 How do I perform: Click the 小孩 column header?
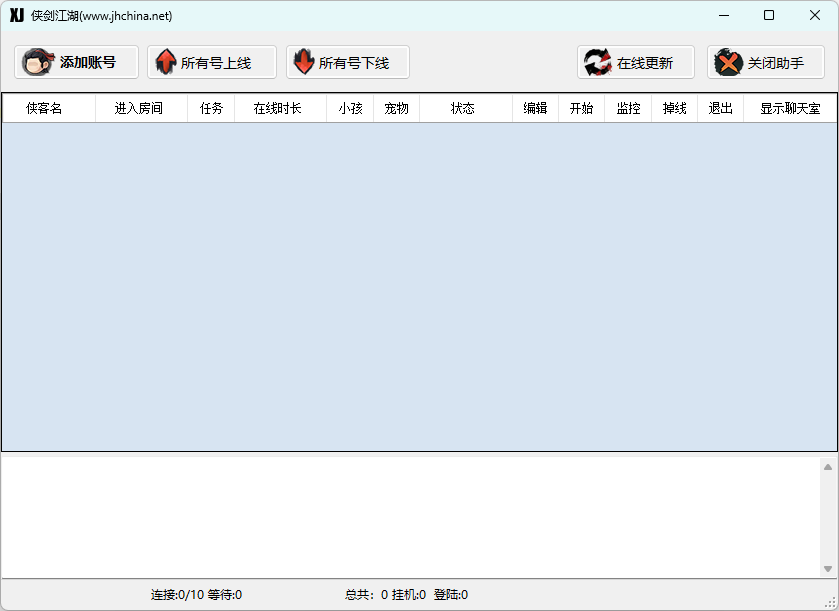350,109
